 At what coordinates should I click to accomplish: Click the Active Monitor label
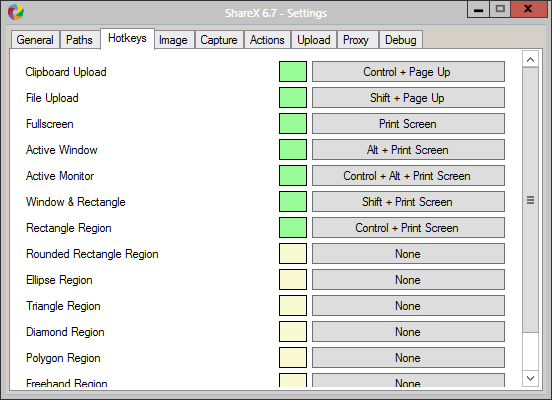coord(60,176)
